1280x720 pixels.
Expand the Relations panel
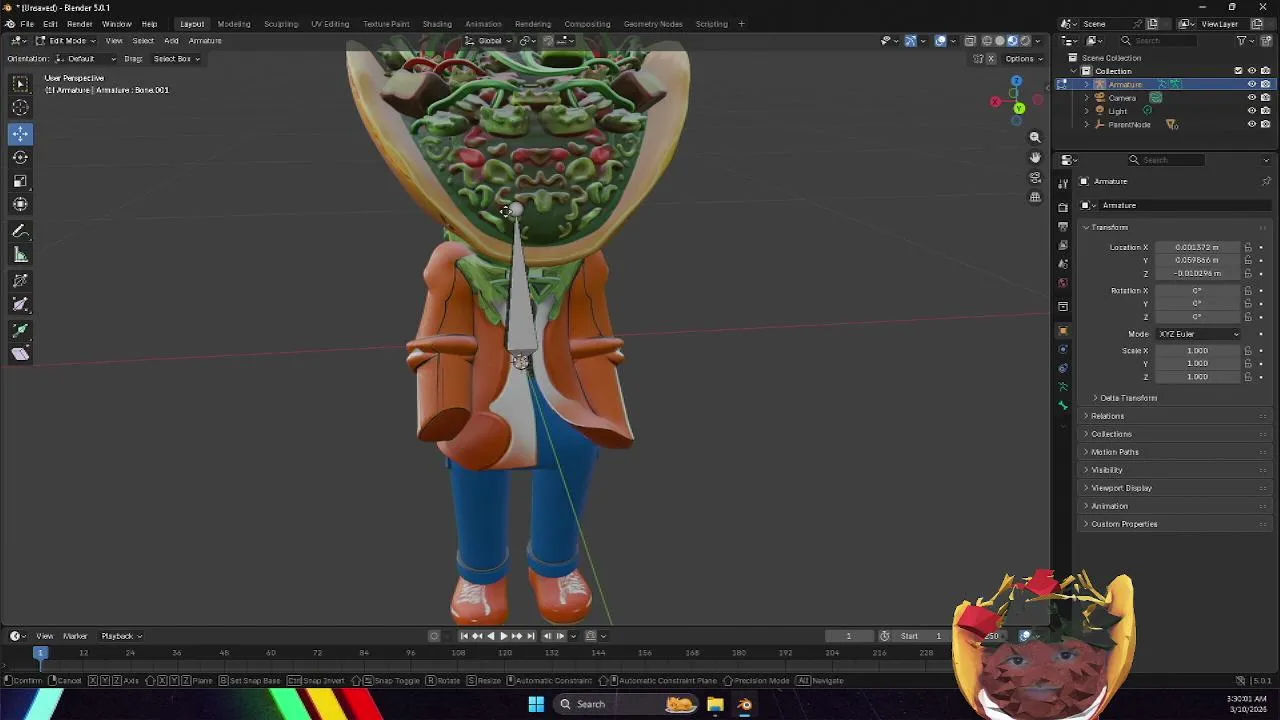pos(1107,416)
